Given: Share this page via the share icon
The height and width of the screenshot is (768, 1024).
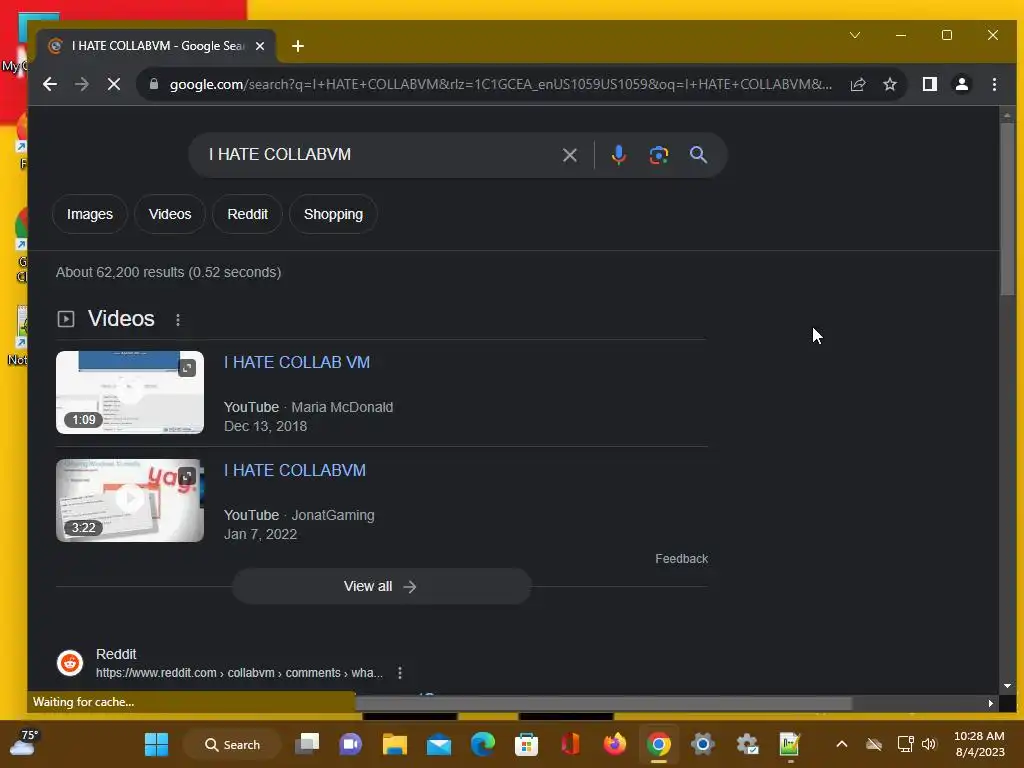Looking at the screenshot, I should (858, 84).
